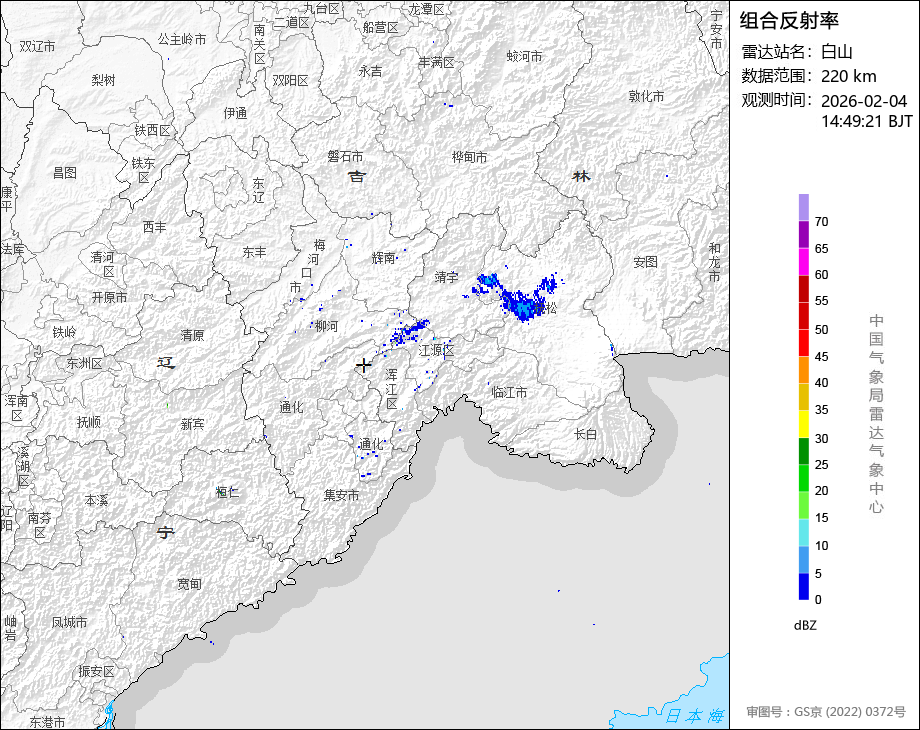This screenshot has width=920, height=730.
Task: Click the 桦甸市 map label
Action: click(469, 157)
